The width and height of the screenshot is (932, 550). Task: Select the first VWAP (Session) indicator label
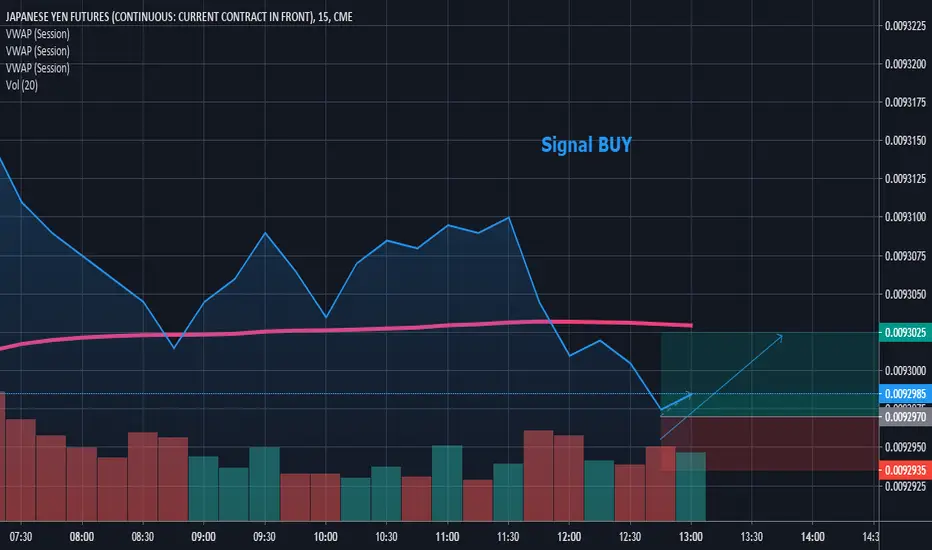37,34
